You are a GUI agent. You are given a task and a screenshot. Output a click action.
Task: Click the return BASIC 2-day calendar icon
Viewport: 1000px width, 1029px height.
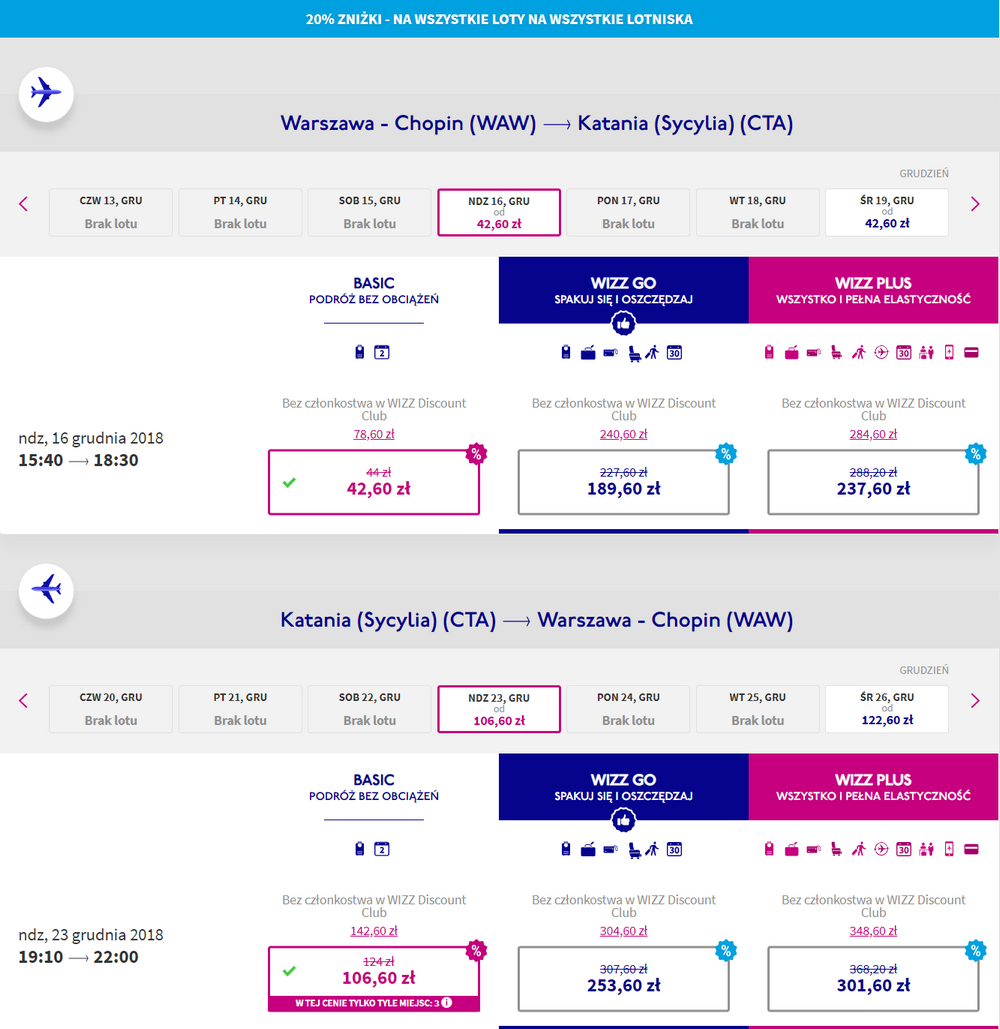click(x=382, y=849)
